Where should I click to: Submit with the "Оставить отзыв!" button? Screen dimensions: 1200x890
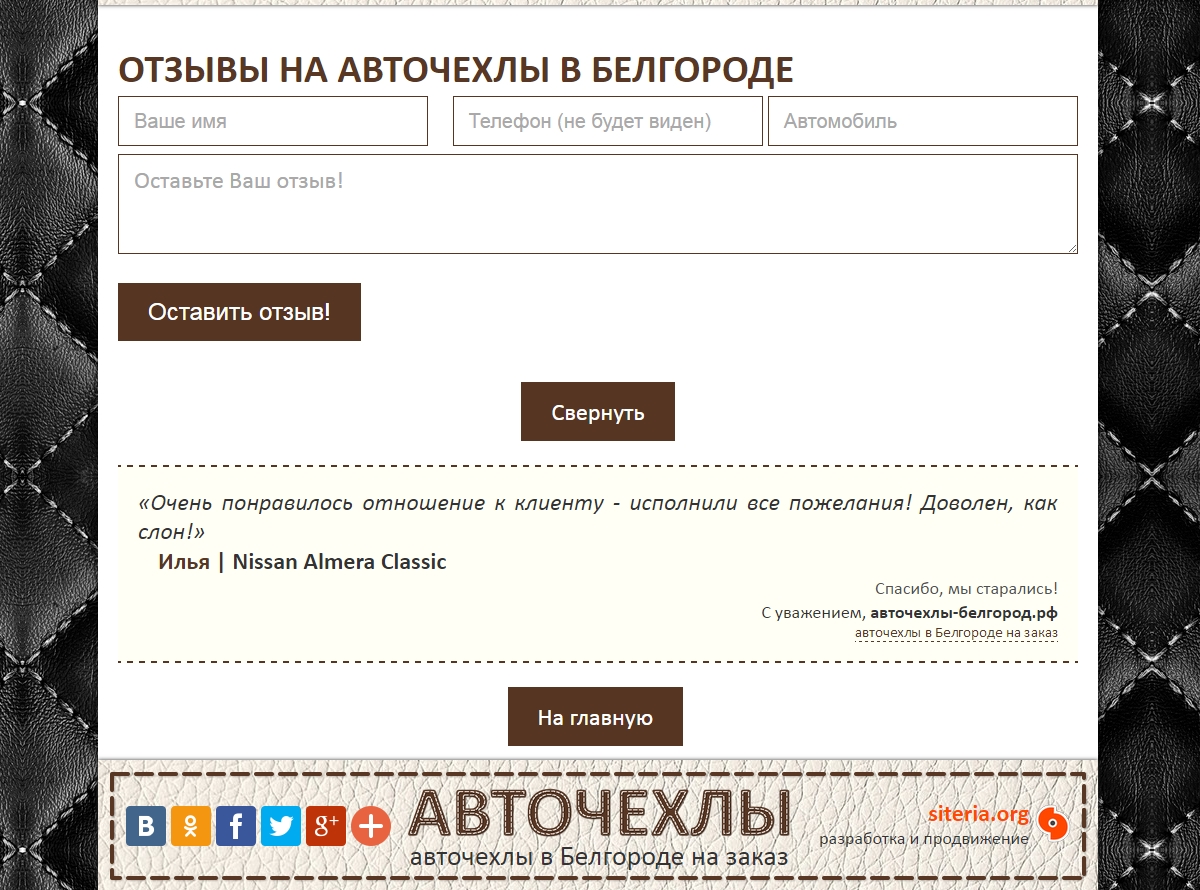coord(239,312)
